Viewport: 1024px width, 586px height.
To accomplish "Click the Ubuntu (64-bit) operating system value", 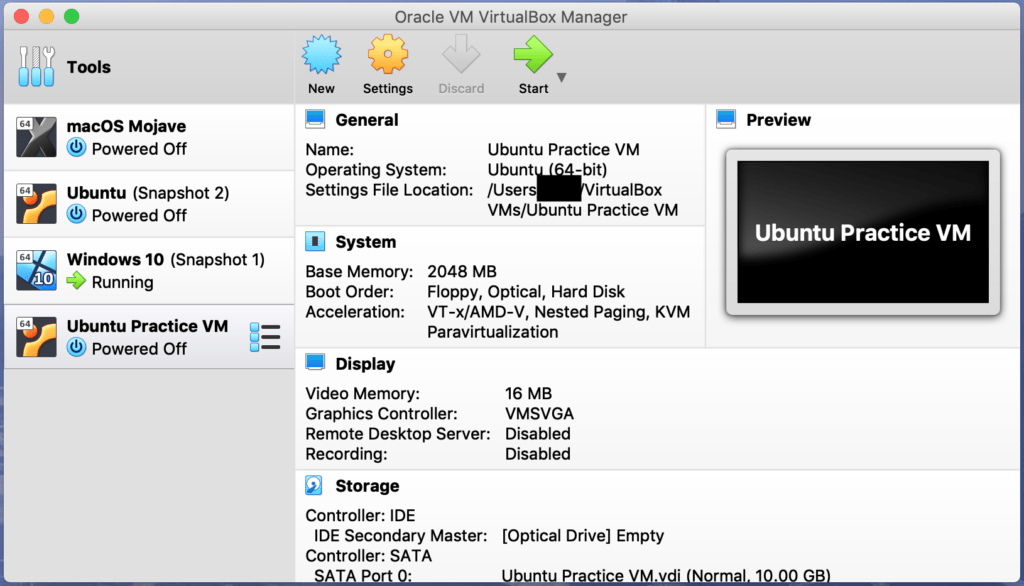I will coord(547,170).
